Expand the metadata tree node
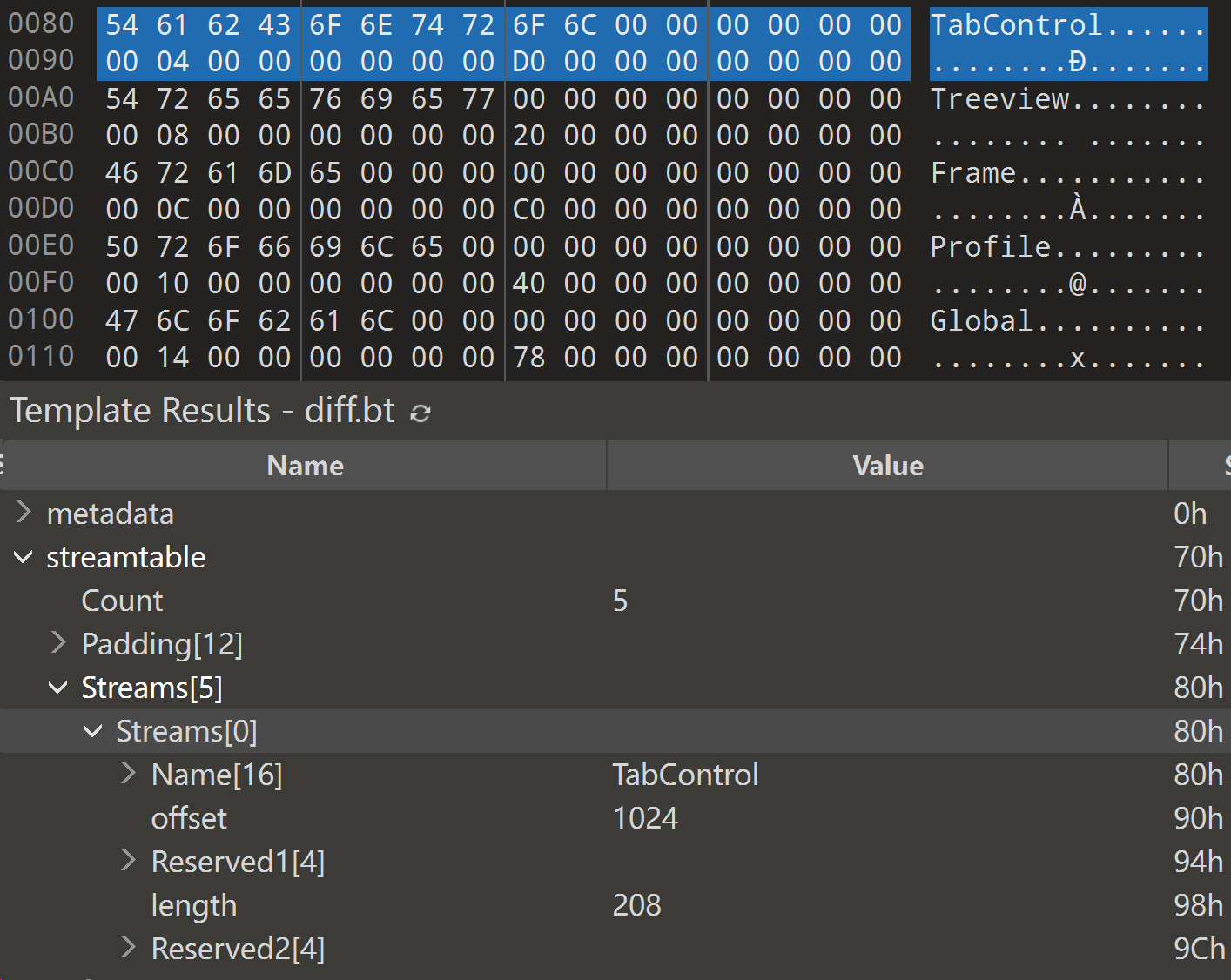Viewport: 1231px width, 980px height. (x=24, y=513)
